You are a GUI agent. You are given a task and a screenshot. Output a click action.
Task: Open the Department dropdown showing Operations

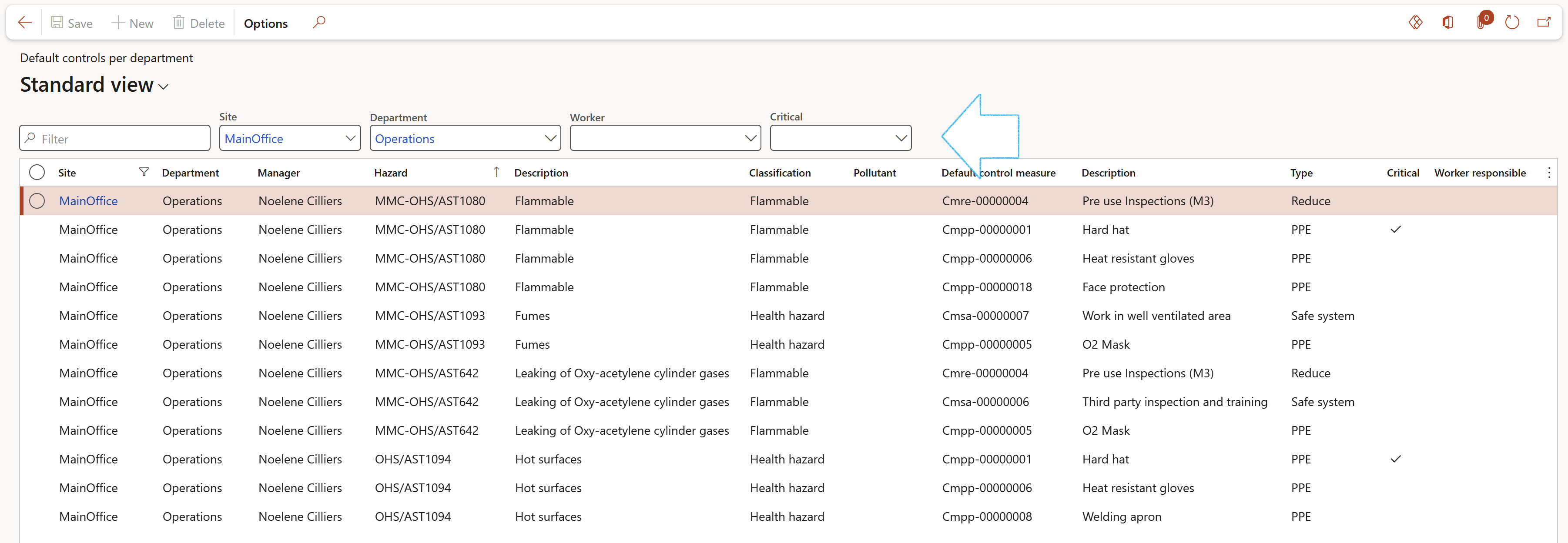549,138
